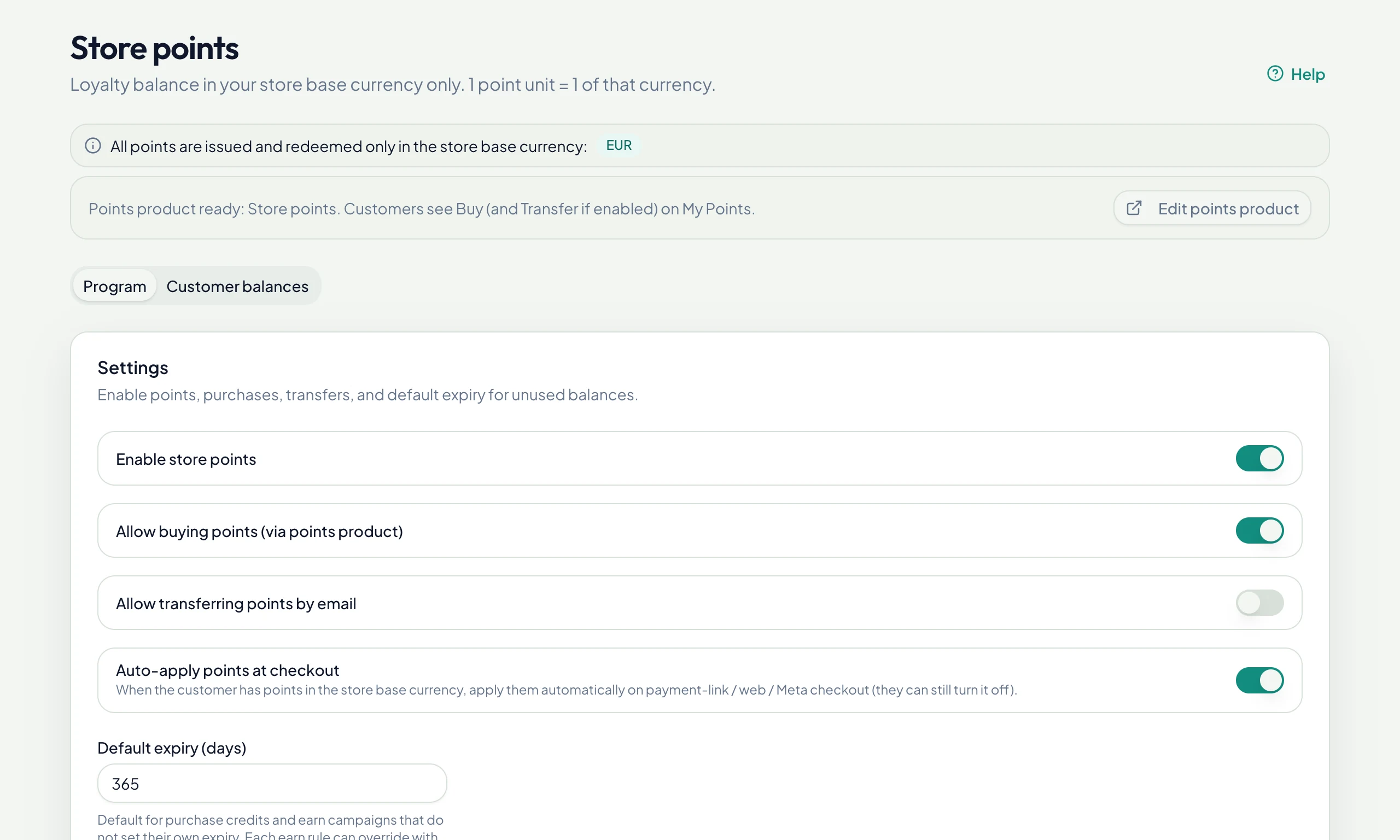Screen dimensions: 1400x840
Task: Open the Help link text
Action: 1308,74
